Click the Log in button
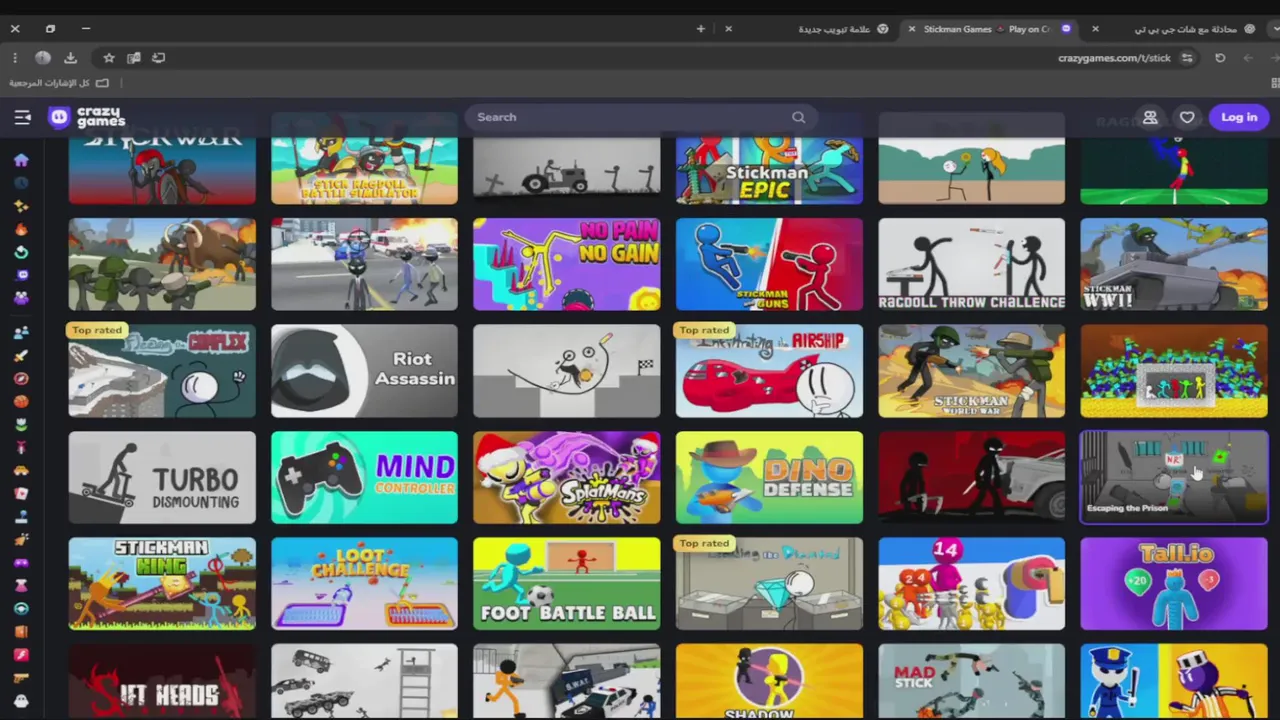Viewport: 1280px width, 720px height. 1239,117
